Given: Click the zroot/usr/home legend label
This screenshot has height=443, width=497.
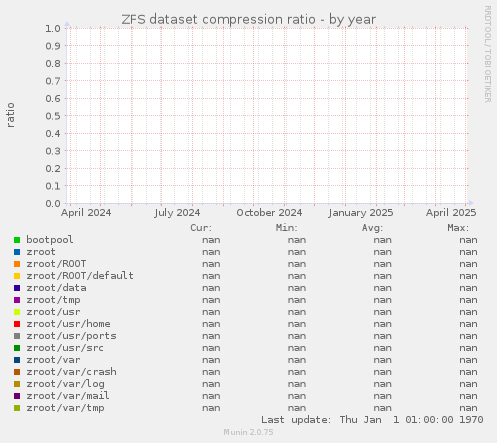Looking at the screenshot, I should click(x=68, y=324).
